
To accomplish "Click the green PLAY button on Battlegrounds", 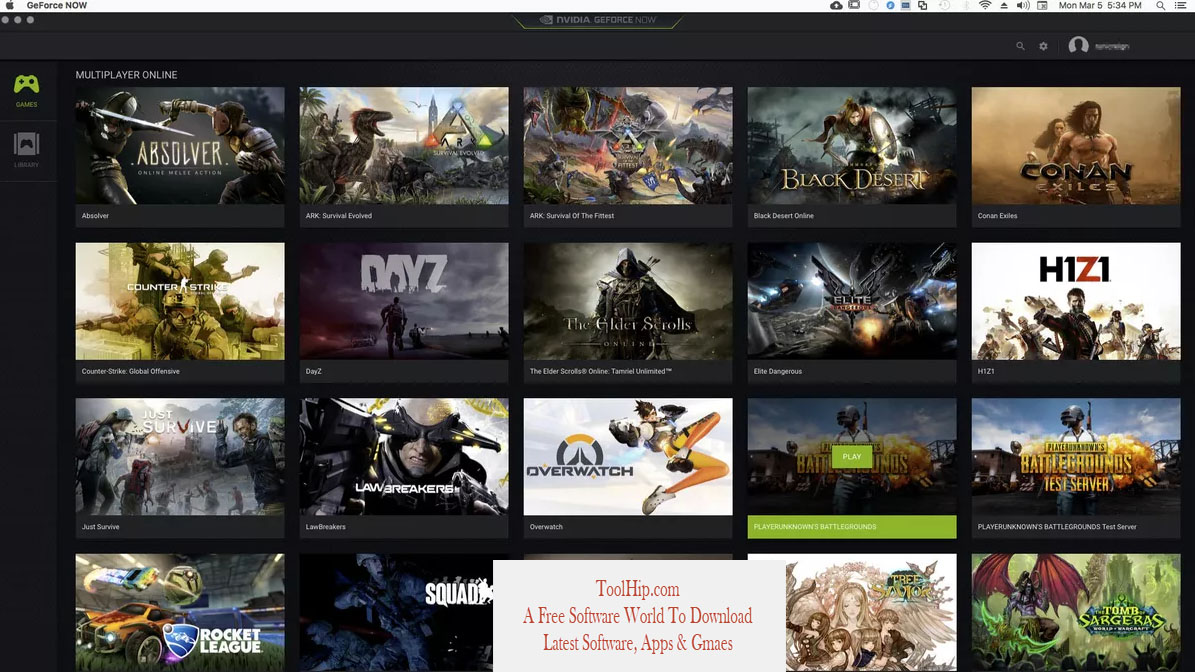I will click(x=852, y=456).
